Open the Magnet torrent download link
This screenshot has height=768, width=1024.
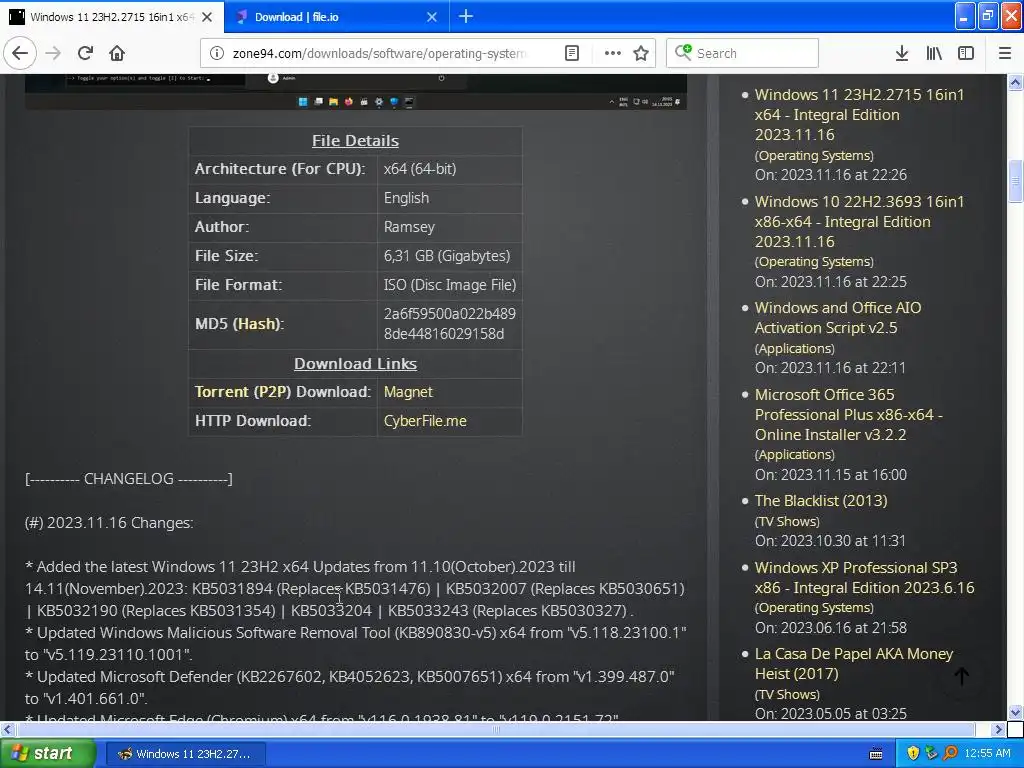(x=408, y=392)
